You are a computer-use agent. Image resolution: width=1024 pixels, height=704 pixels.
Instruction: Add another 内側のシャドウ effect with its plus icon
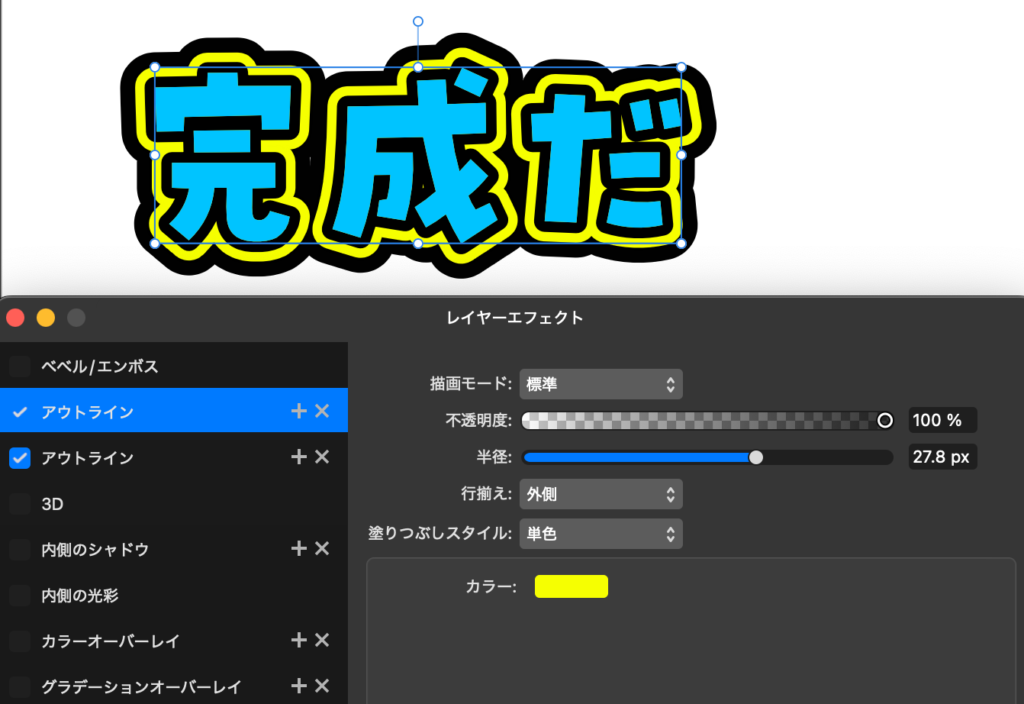298,548
